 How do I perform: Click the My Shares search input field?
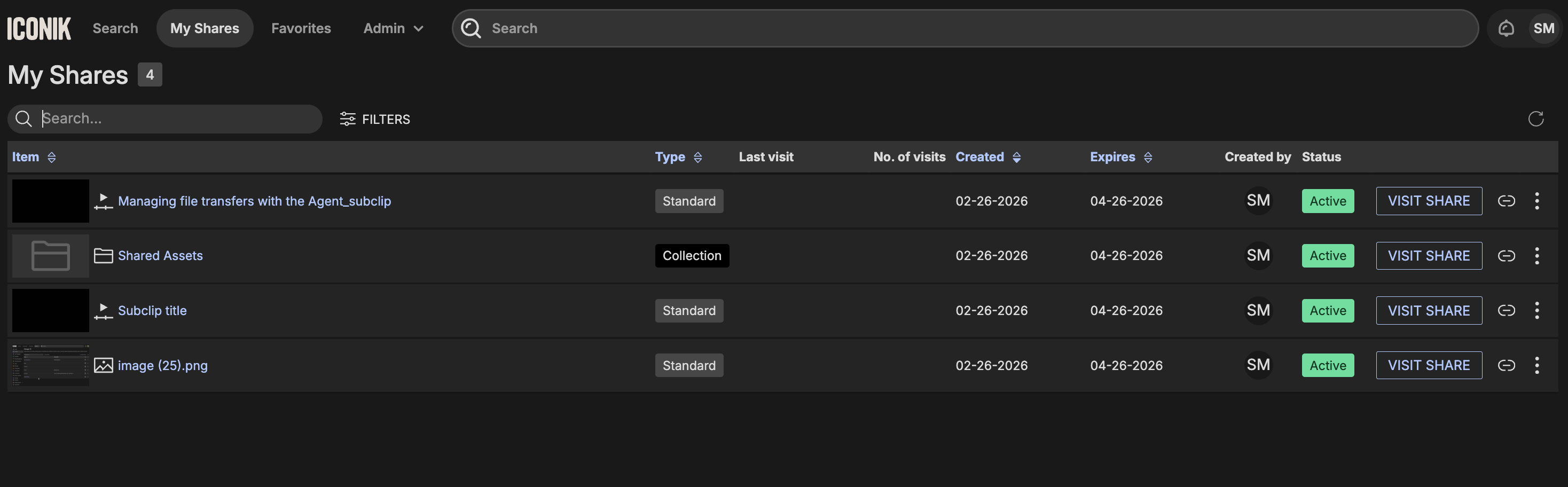177,119
